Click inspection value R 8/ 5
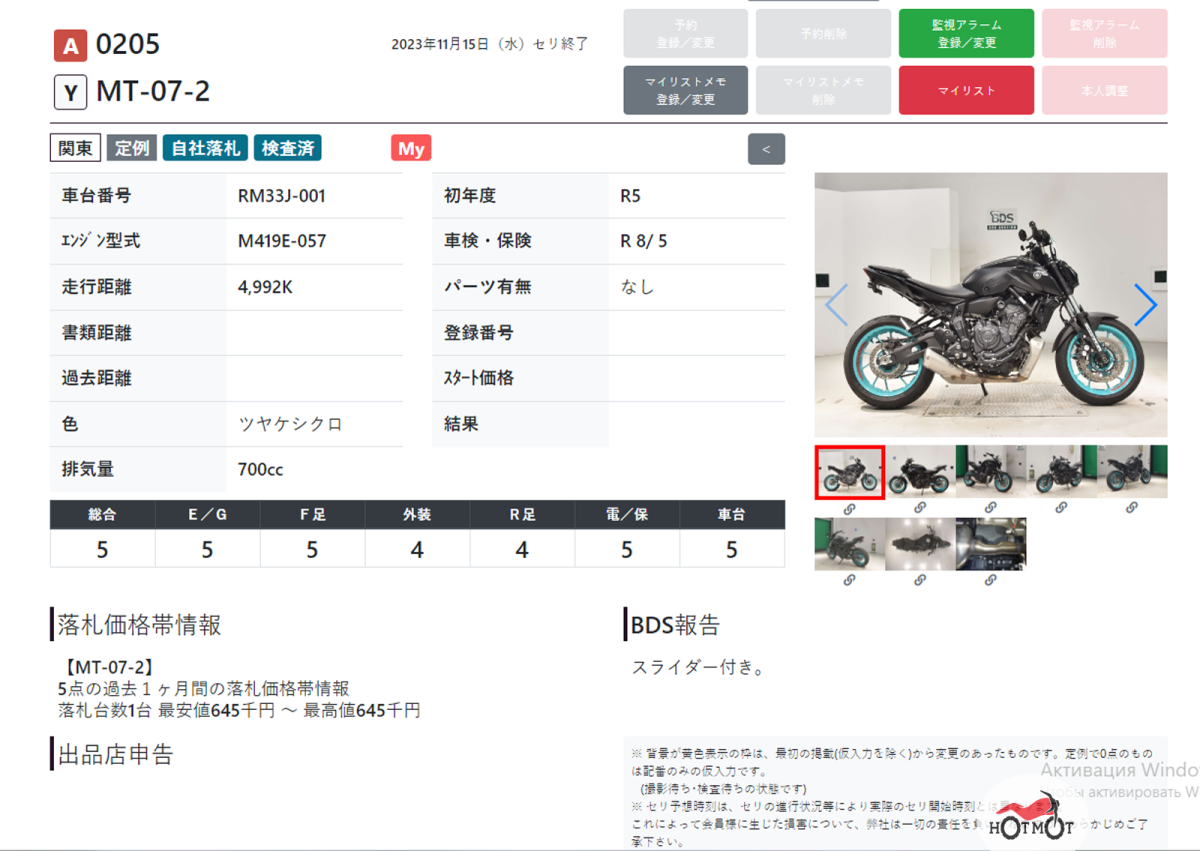 click(644, 241)
